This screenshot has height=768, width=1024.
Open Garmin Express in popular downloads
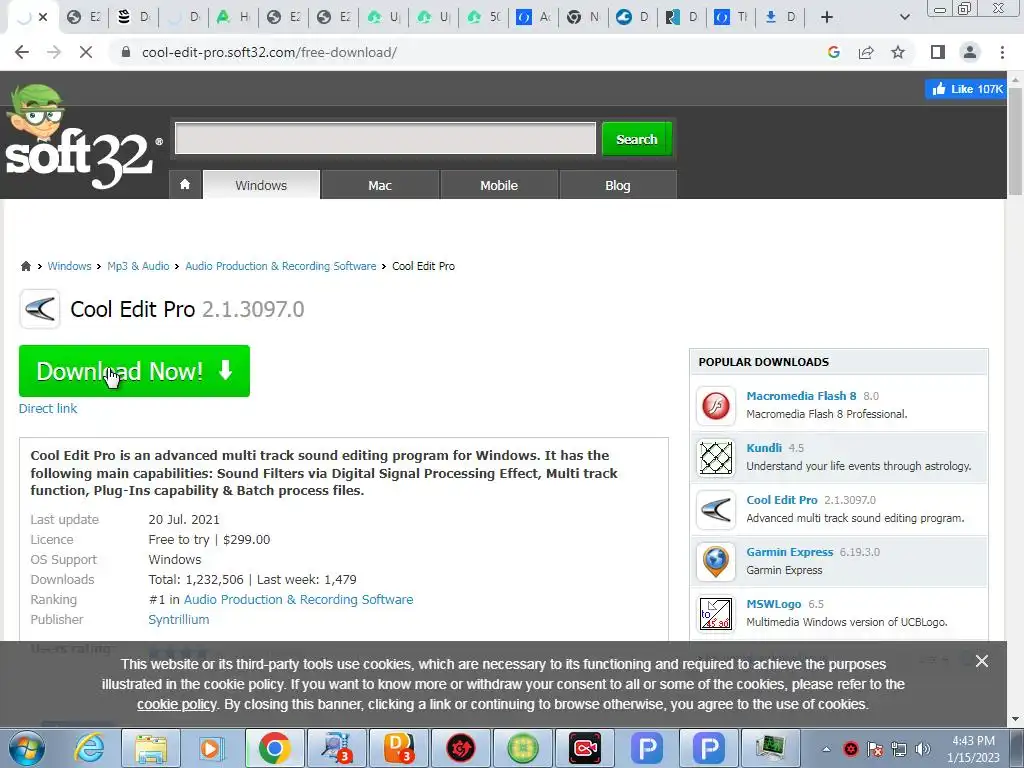[790, 552]
